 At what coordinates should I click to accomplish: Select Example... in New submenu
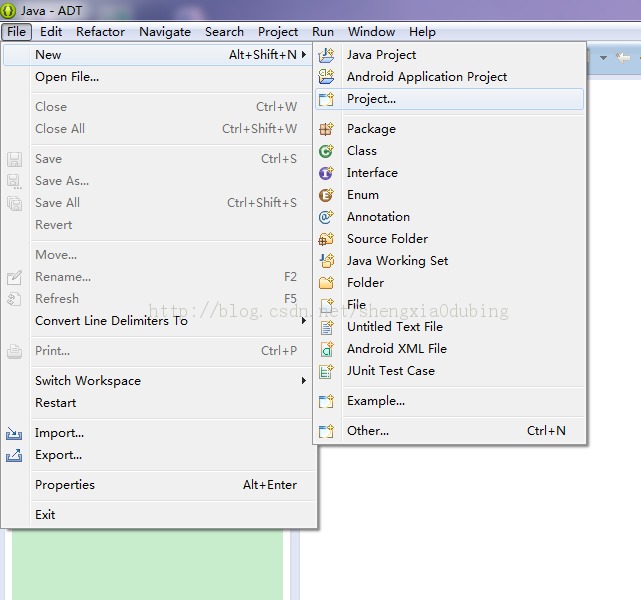click(x=450, y=401)
